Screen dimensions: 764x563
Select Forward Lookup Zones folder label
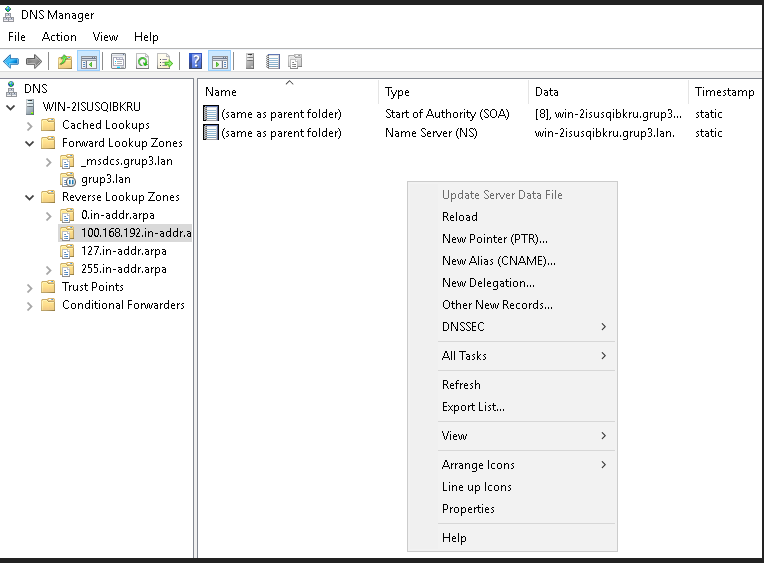pos(122,143)
